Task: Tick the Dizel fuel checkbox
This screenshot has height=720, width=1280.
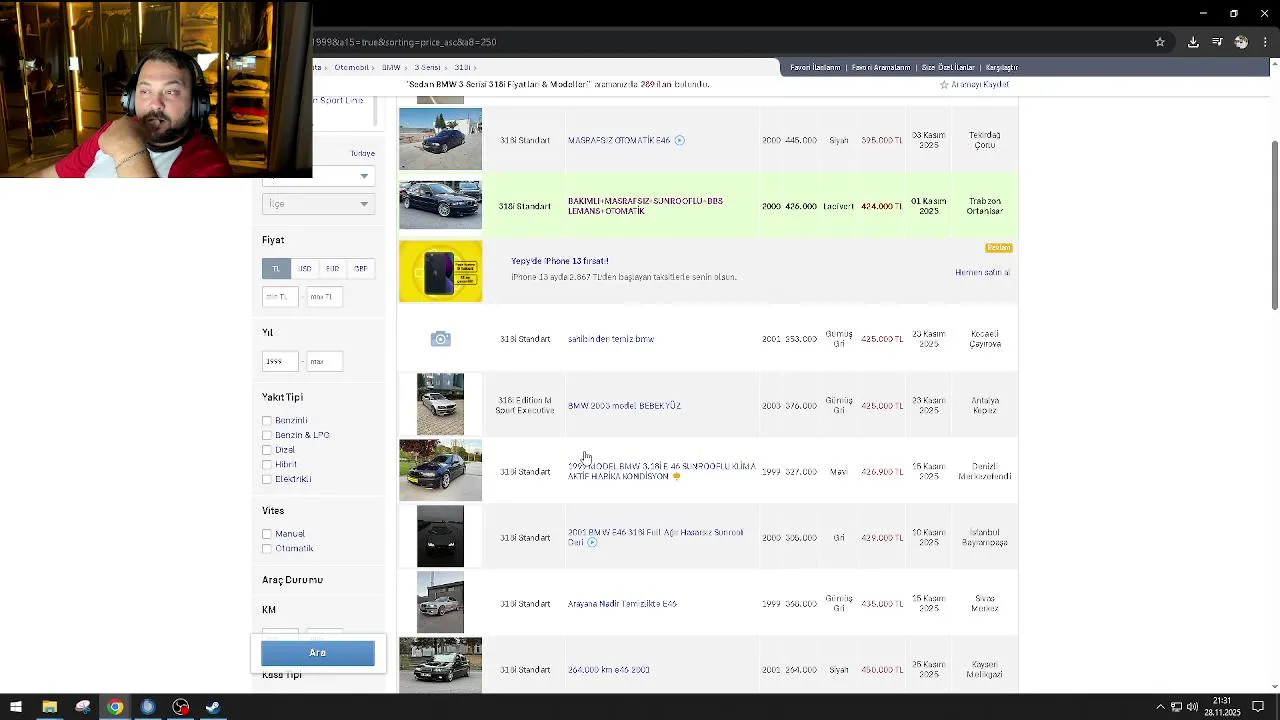Action: (267, 450)
